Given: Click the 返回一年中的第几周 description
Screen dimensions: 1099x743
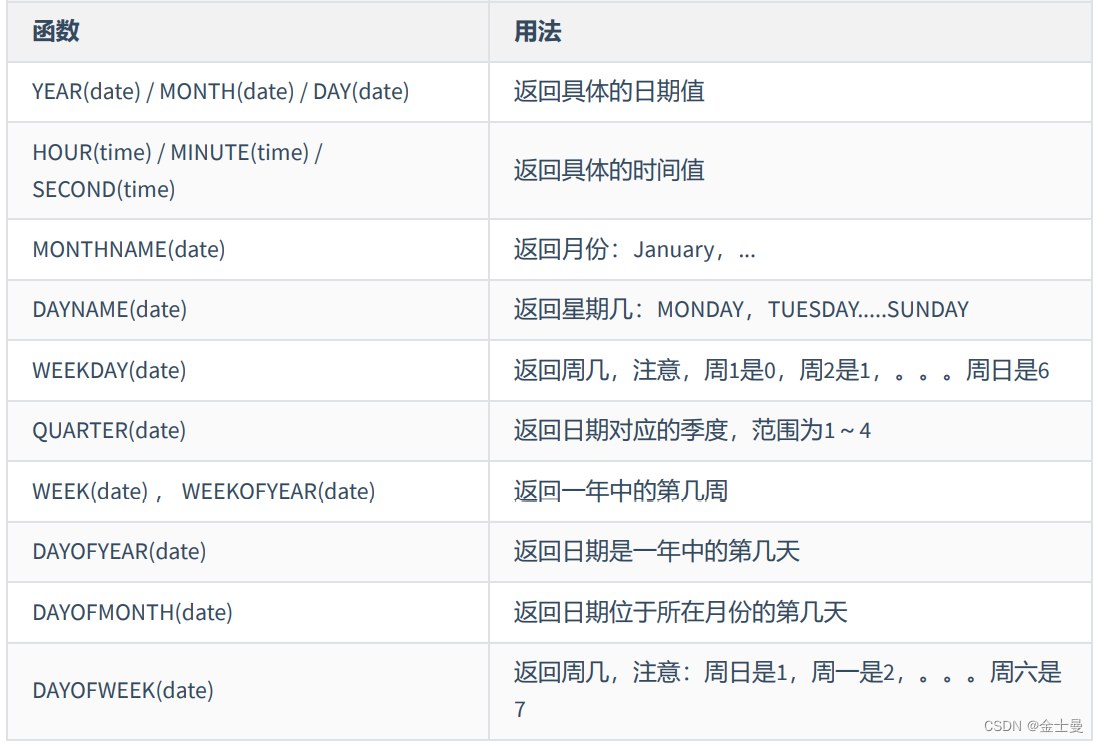Looking at the screenshot, I should click(x=621, y=491).
